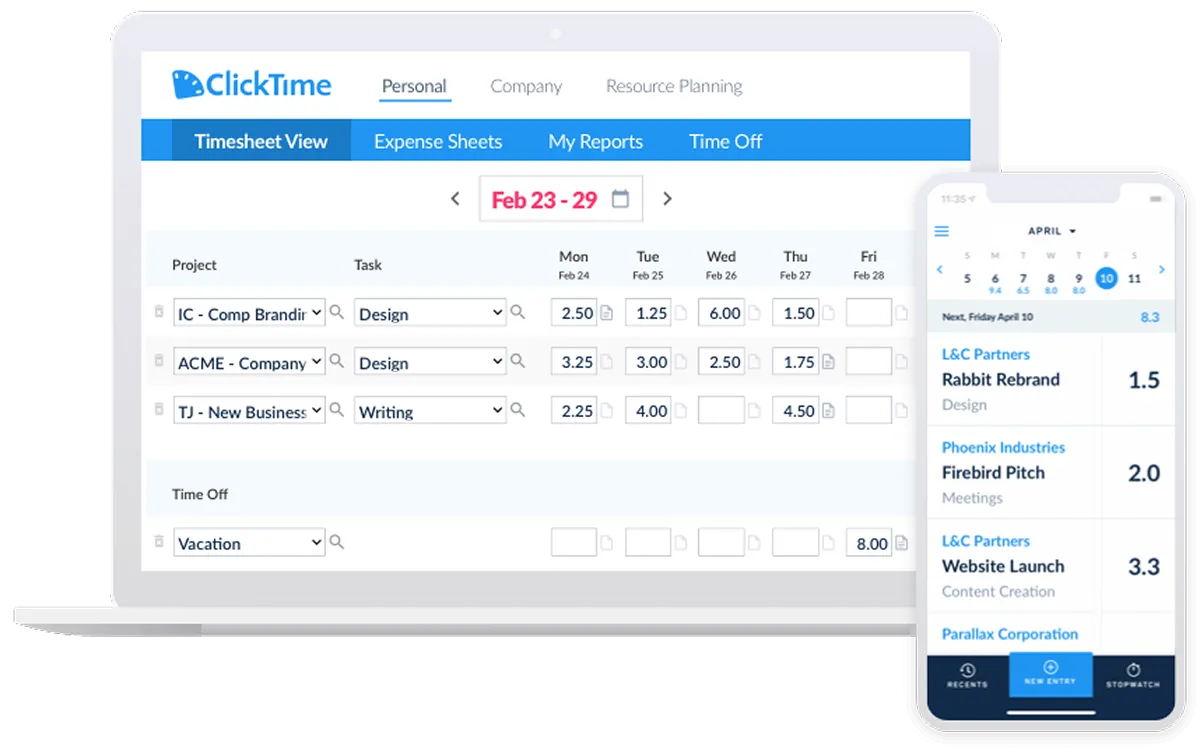Click the Wednesday 6.00 hours field
The image size is (1200, 749).
[x=721, y=313]
